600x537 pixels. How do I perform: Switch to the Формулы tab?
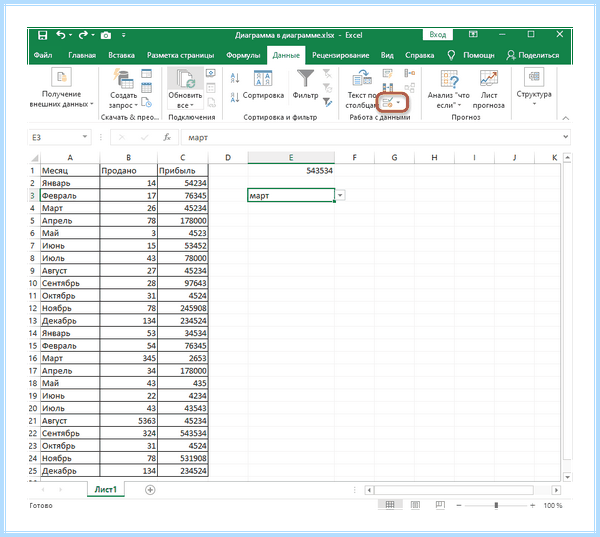(243, 55)
